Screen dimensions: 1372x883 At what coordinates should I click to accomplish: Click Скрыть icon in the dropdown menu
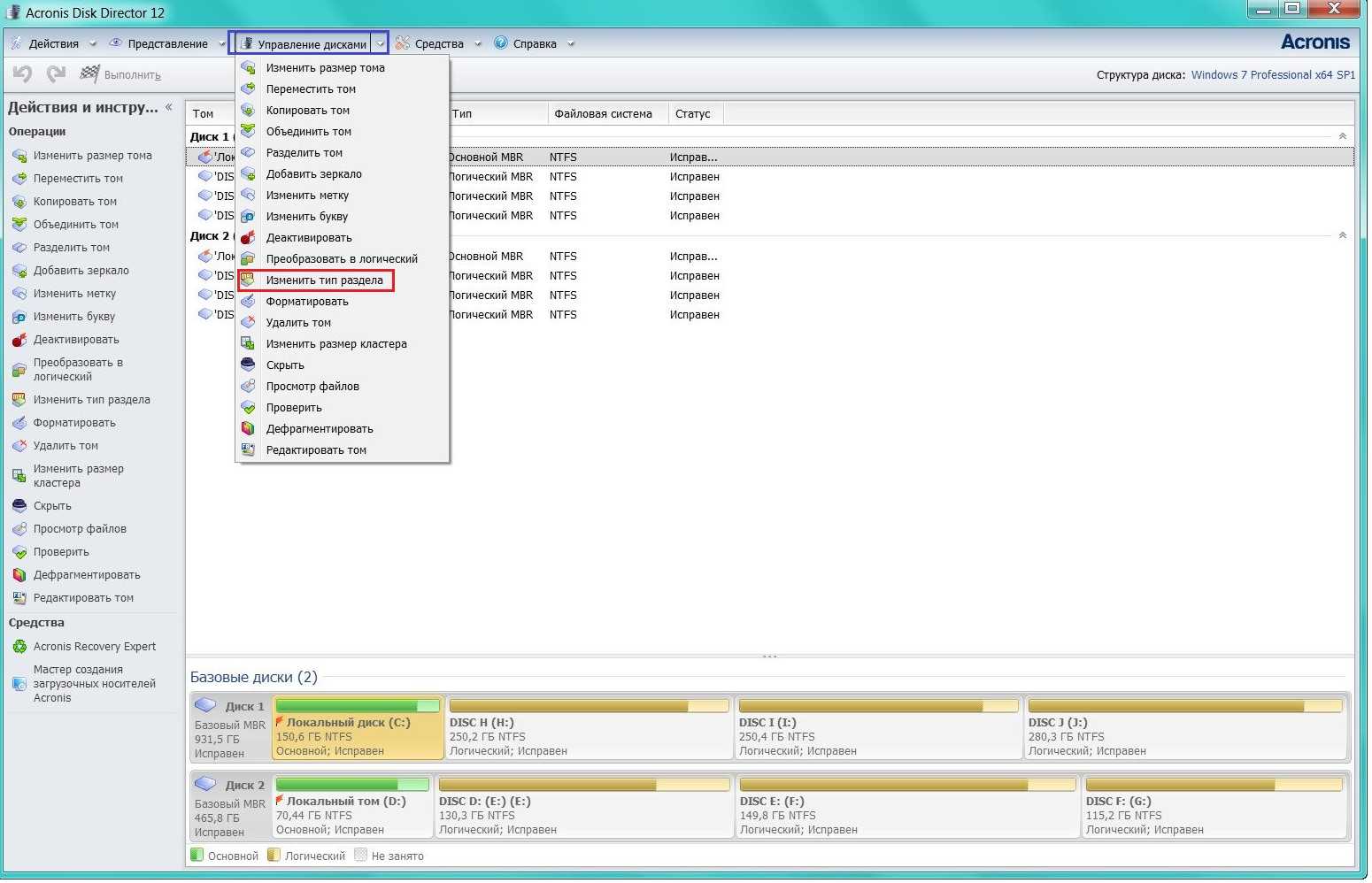[249, 365]
